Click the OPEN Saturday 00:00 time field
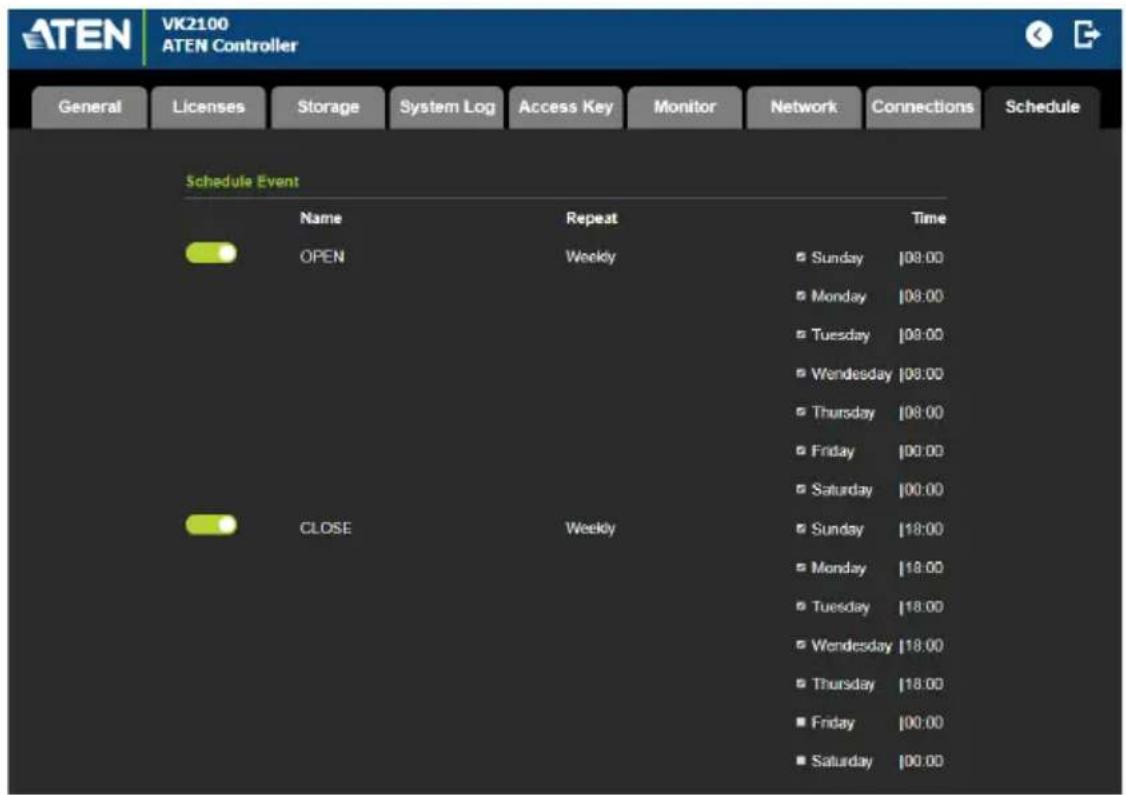Screen dimensions: 1126x795 click(921, 491)
